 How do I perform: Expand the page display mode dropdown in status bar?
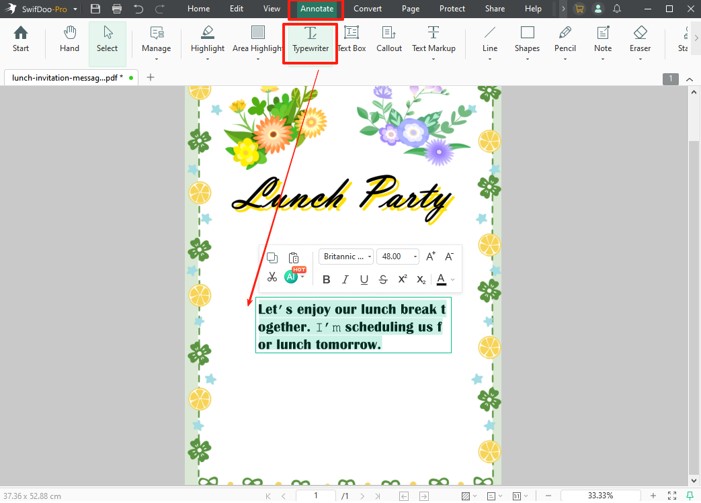coord(500,495)
